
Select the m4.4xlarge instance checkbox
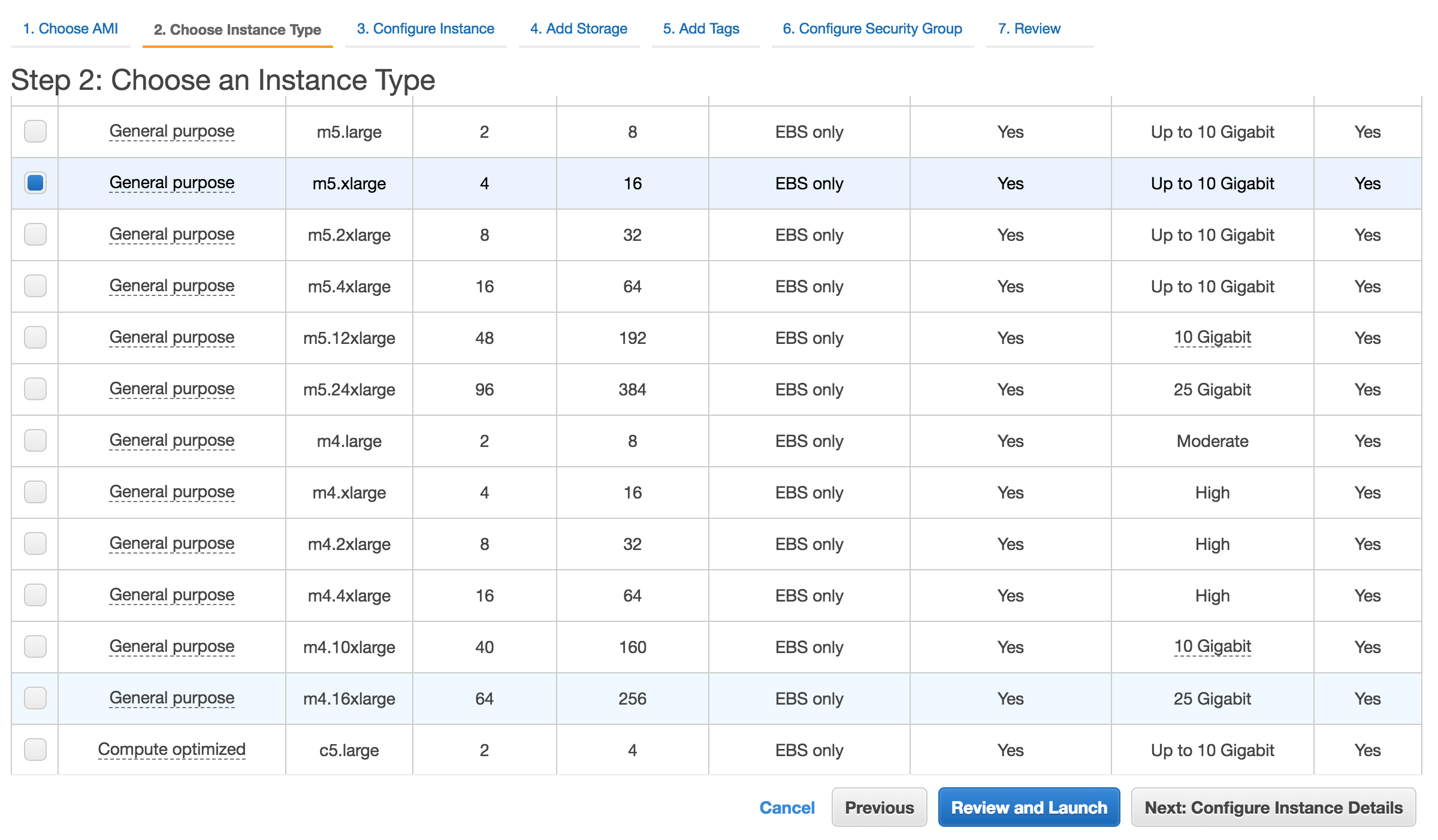[35, 595]
